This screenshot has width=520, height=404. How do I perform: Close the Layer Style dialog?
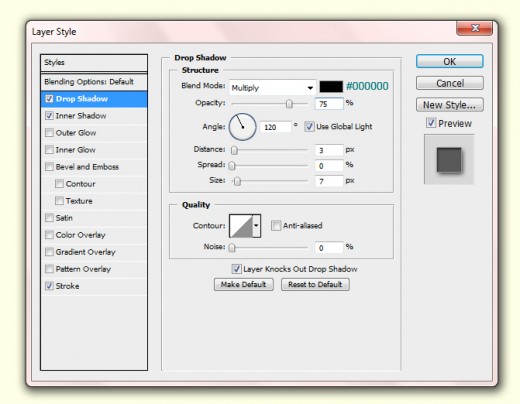point(475,28)
